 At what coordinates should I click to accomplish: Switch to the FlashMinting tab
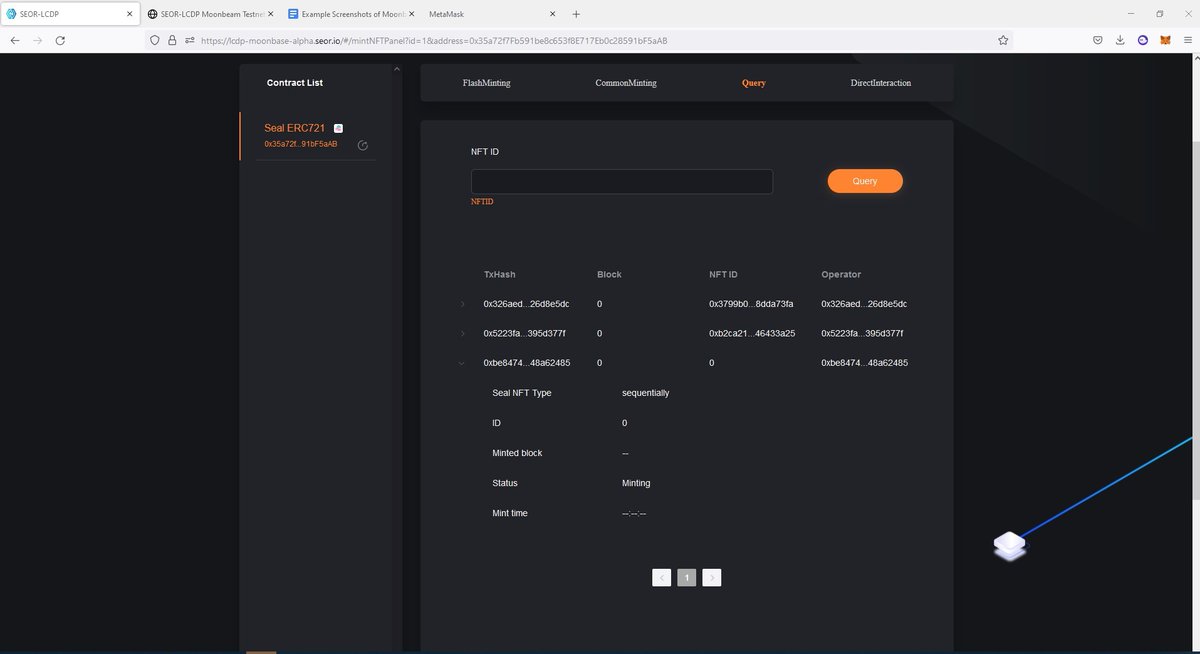tap(485, 83)
